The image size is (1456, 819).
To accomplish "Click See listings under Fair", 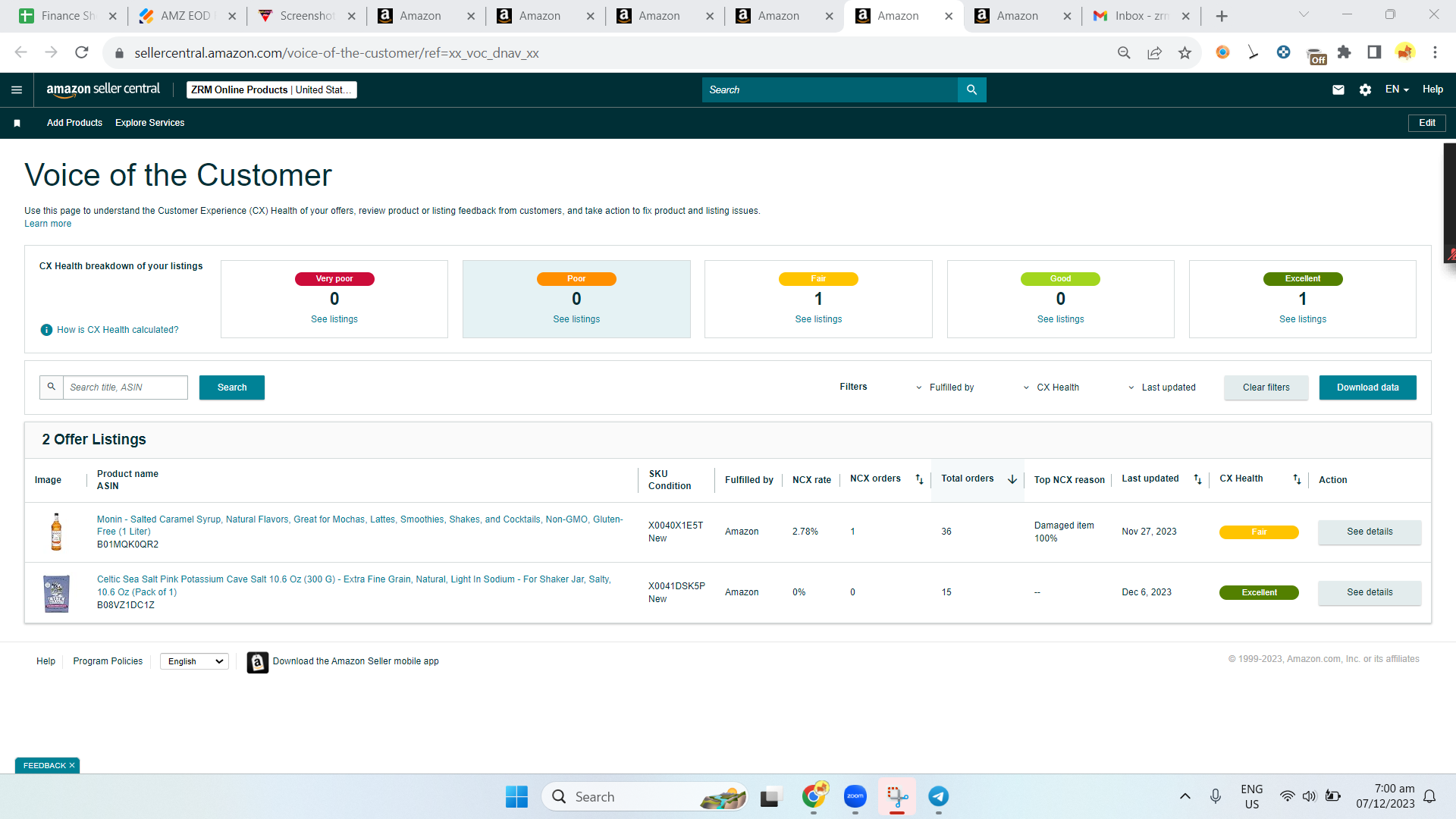I will (818, 319).
